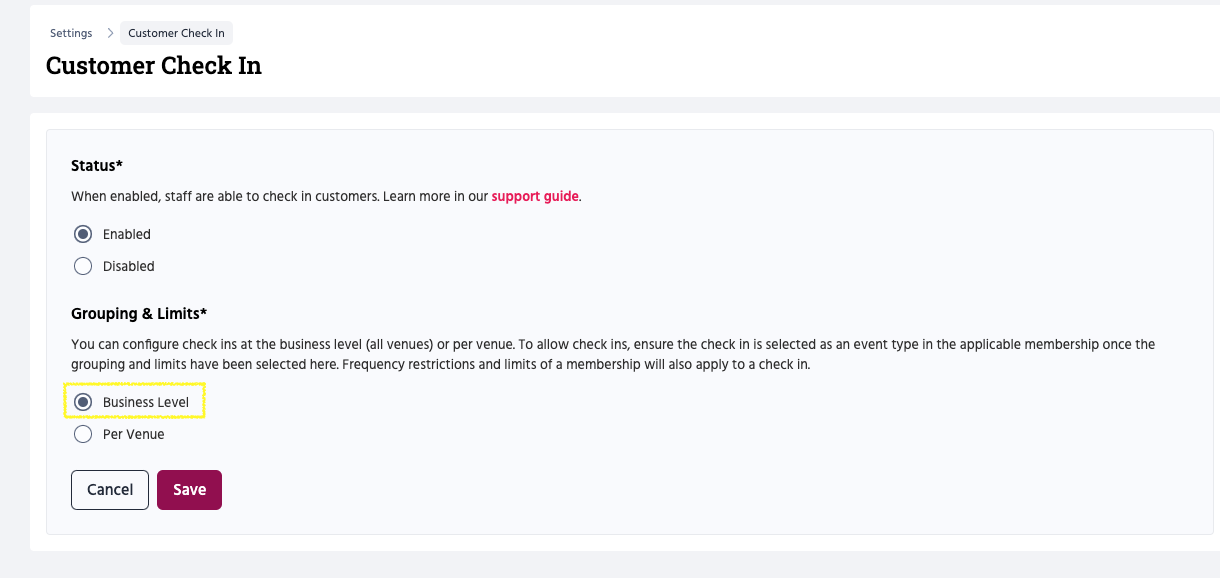This screenshot has width=1220, height=578.
Task: Click the 'Business Level' label text
Action: point(146,402)
